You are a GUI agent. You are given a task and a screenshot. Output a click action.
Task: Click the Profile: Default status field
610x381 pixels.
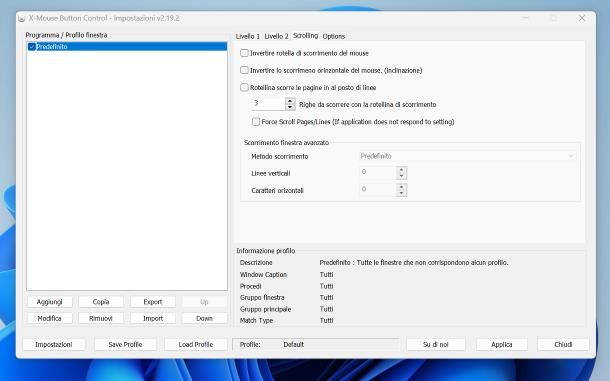(316, 344)
